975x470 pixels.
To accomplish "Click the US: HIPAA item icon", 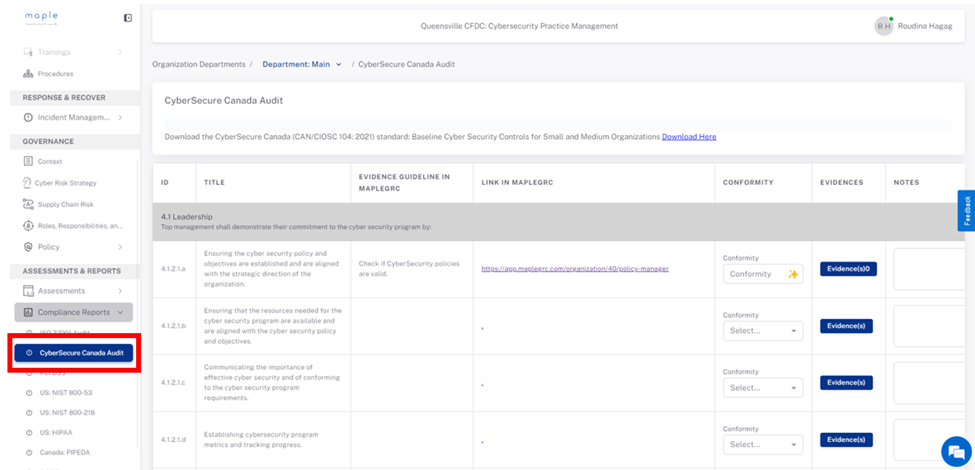I will [x=29, y=432].
